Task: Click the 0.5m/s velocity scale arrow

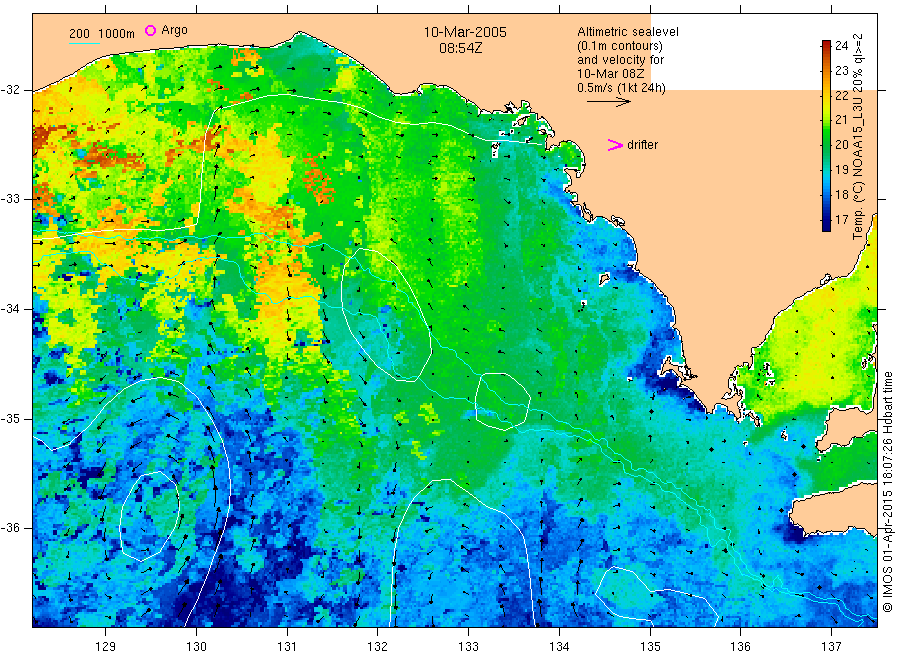Action: tap(608, 102)
